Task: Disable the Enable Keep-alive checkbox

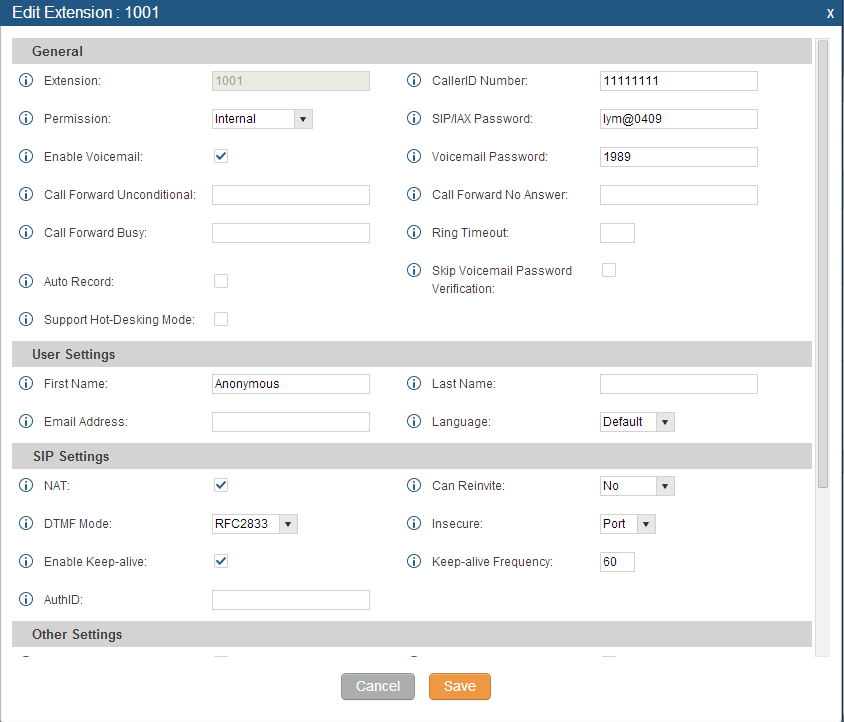Action: 221,561
